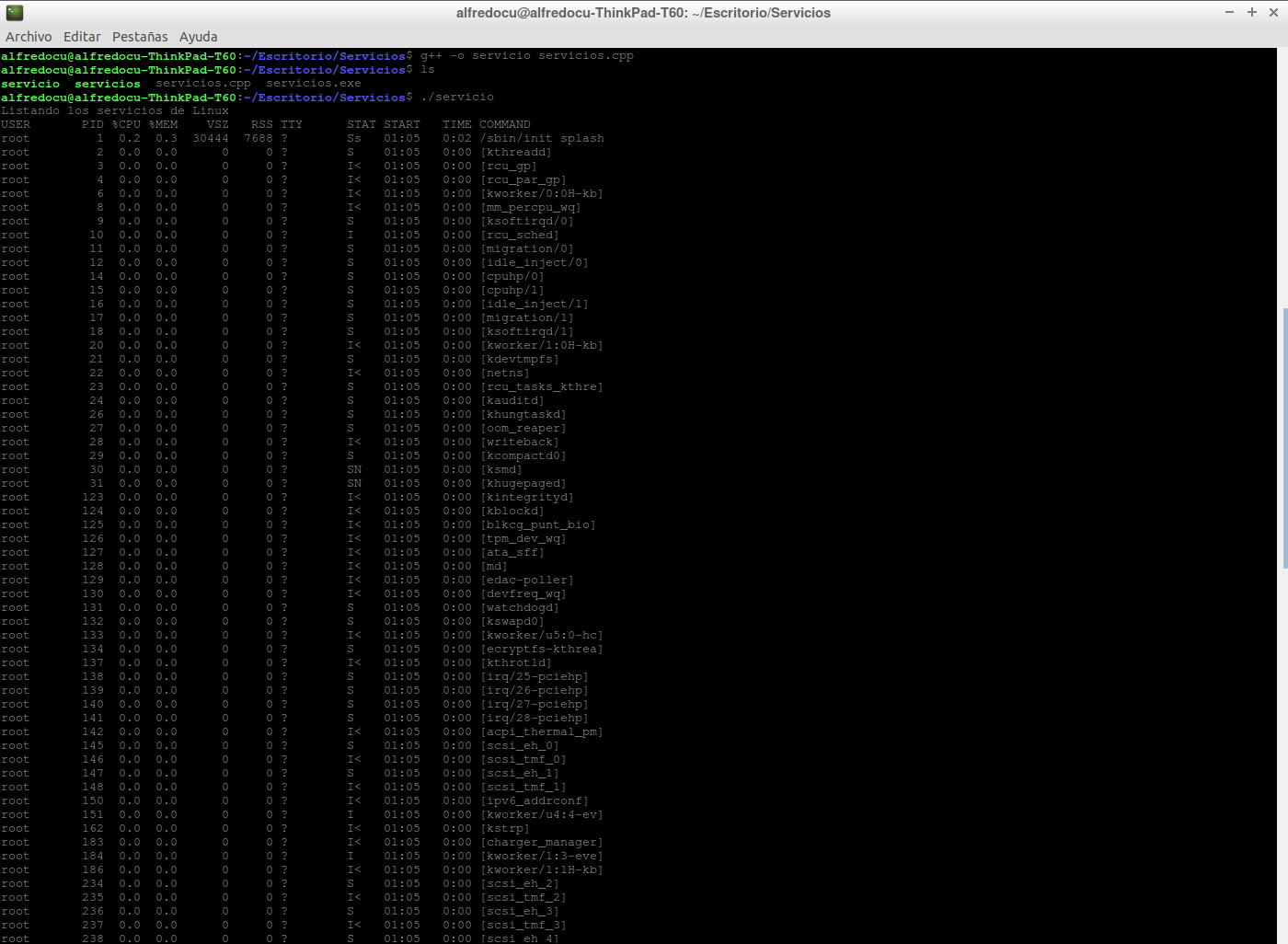
Task: Click the '[writeback]' process entry
Action: [x=520, y=443]
